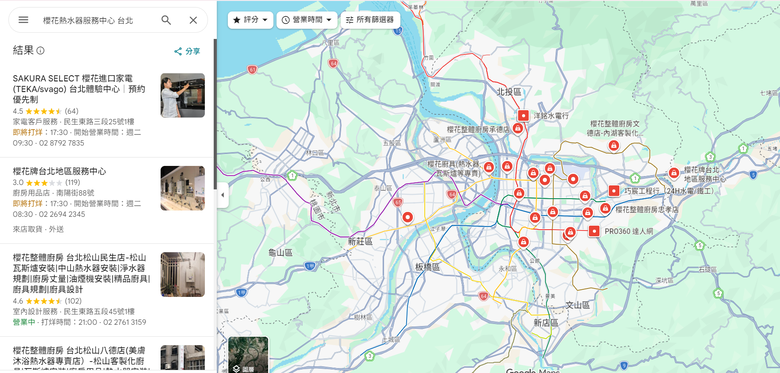Click the 龜山區 district label on the map
Screen dimensions: 780x373
point(280,253)
